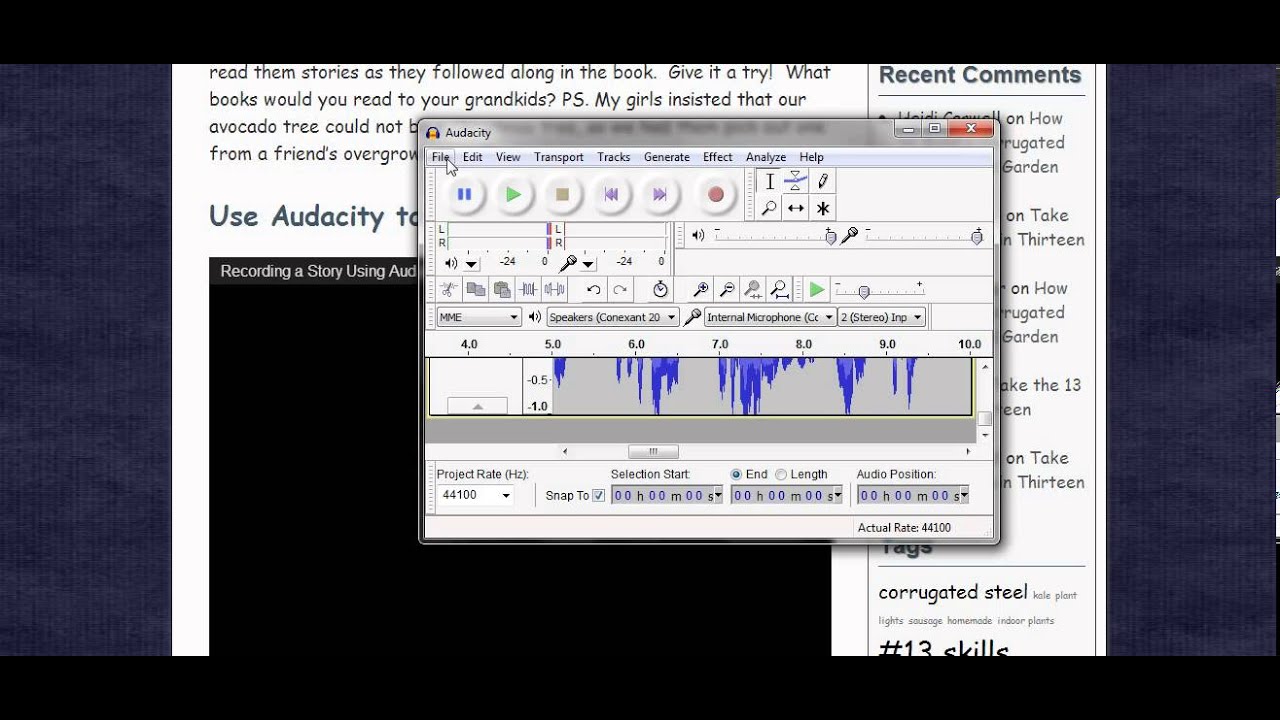Open the File menu
This screenshot has height=720, width=1280.
pyautogui.click(x=440, y=157)
